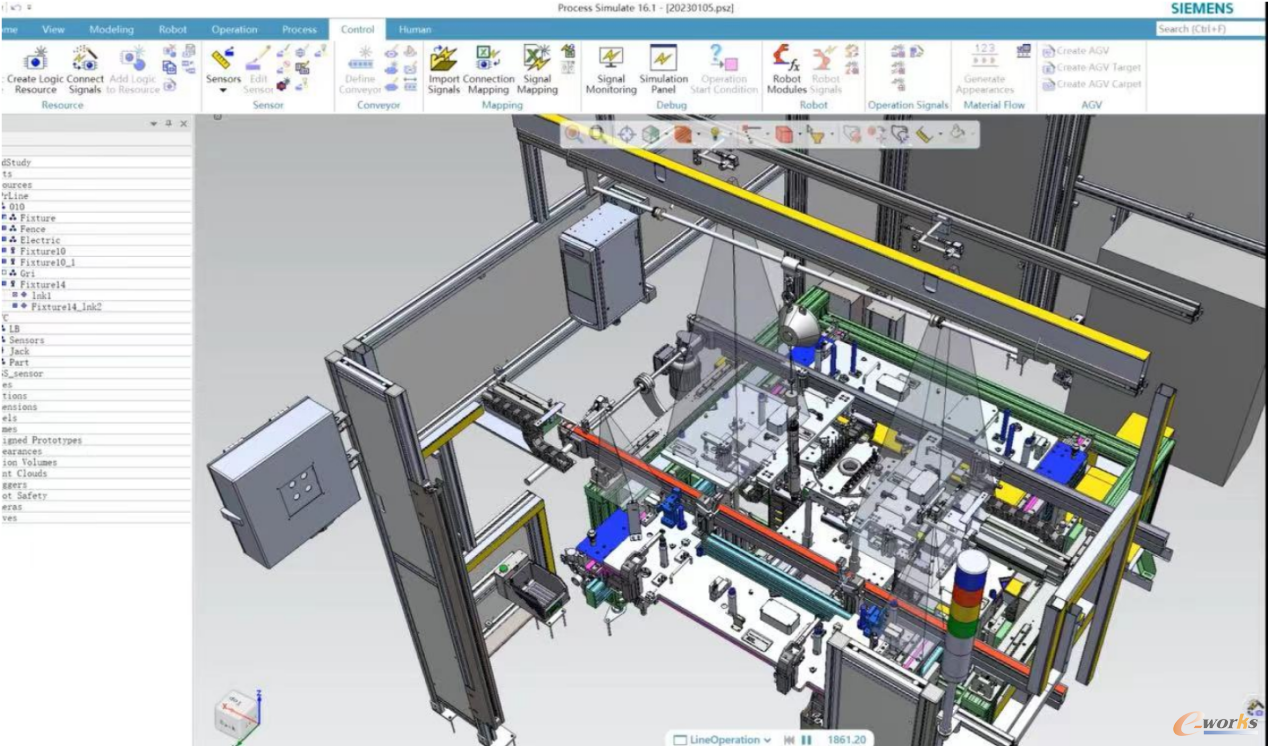
Task: Click the measurement ruler icon in viewer toolbar
Action: point(925,134)
